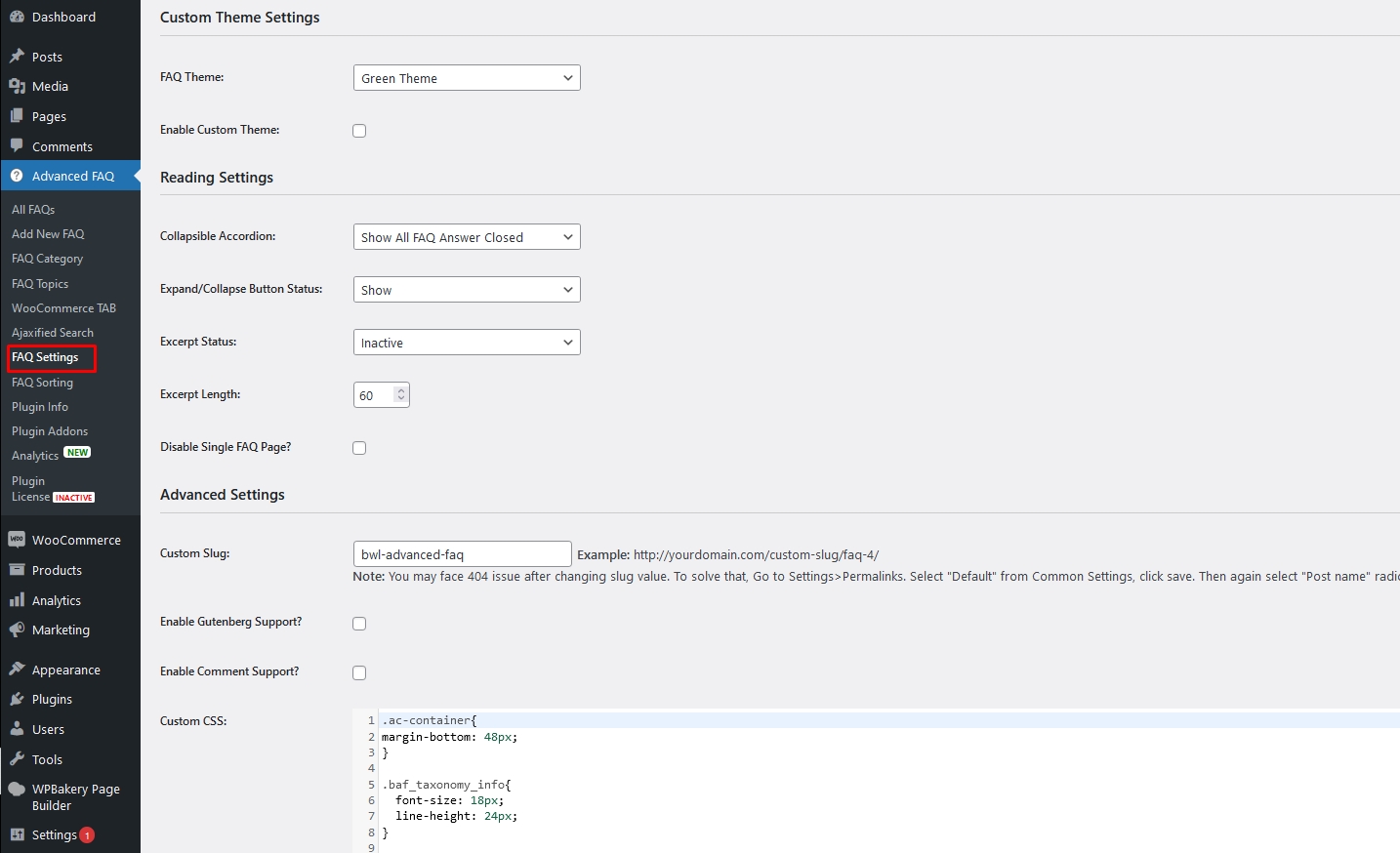
Task: Click the Dashboard gauge icon
Action: [x=17, y=17]
